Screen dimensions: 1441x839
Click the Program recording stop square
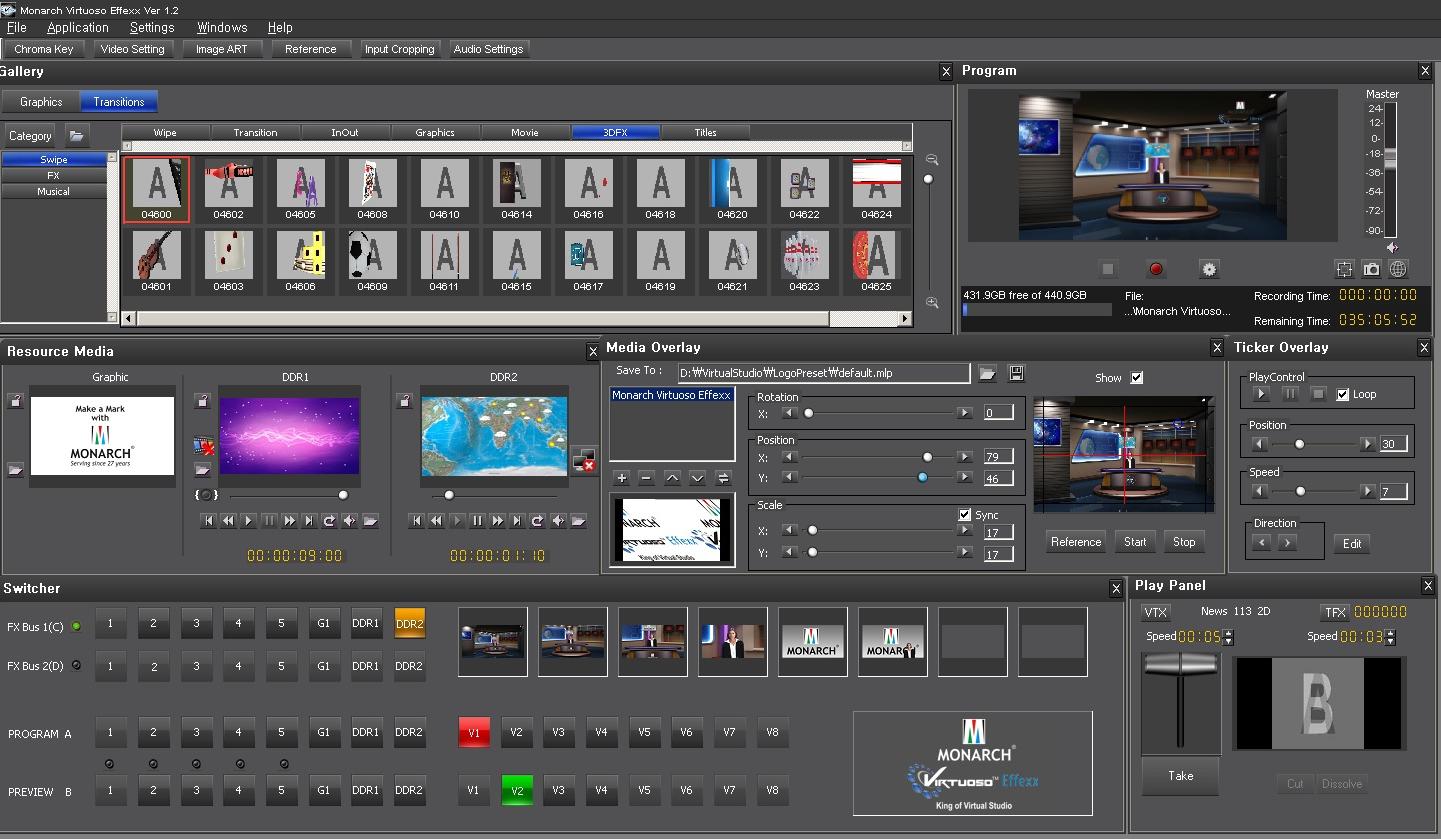pyautogui.click(x=1108, y=269)
